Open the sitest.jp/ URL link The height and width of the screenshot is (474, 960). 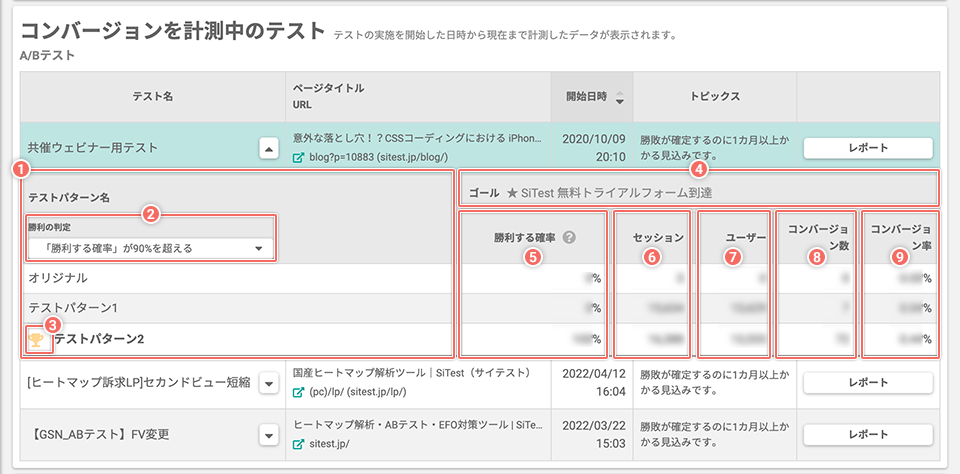point(328,444)
